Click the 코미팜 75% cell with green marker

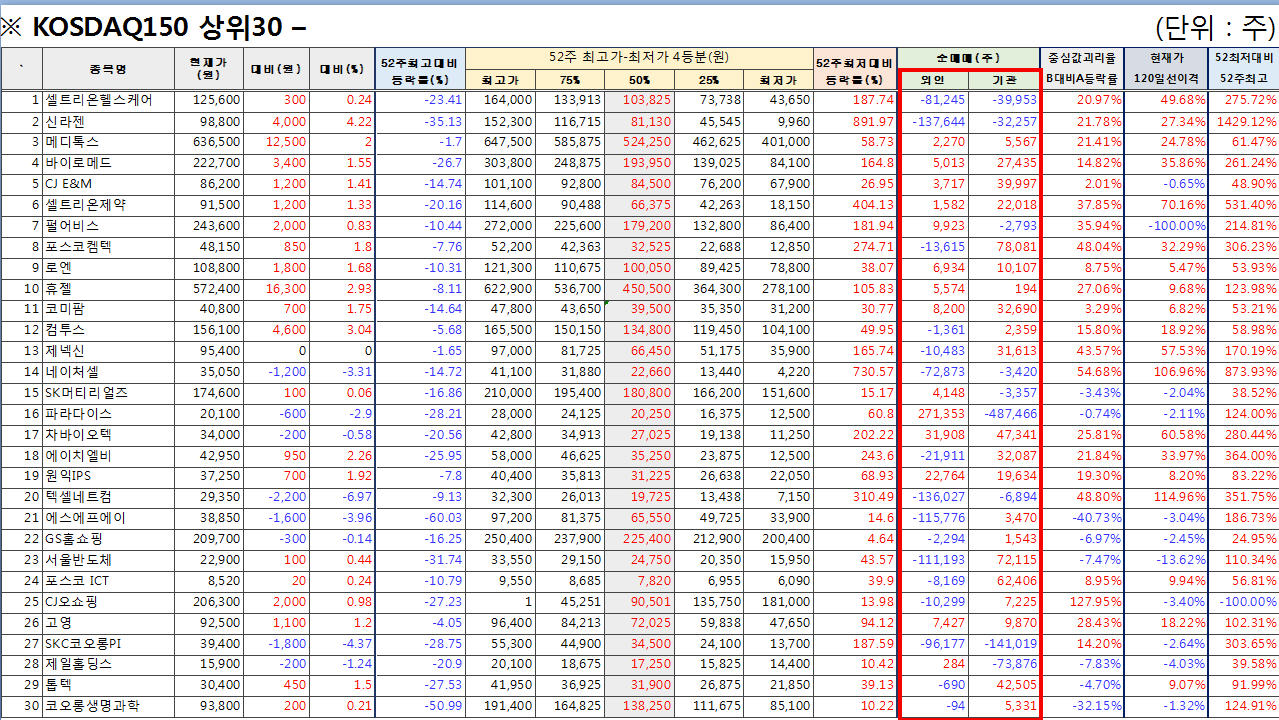[570, 309]
